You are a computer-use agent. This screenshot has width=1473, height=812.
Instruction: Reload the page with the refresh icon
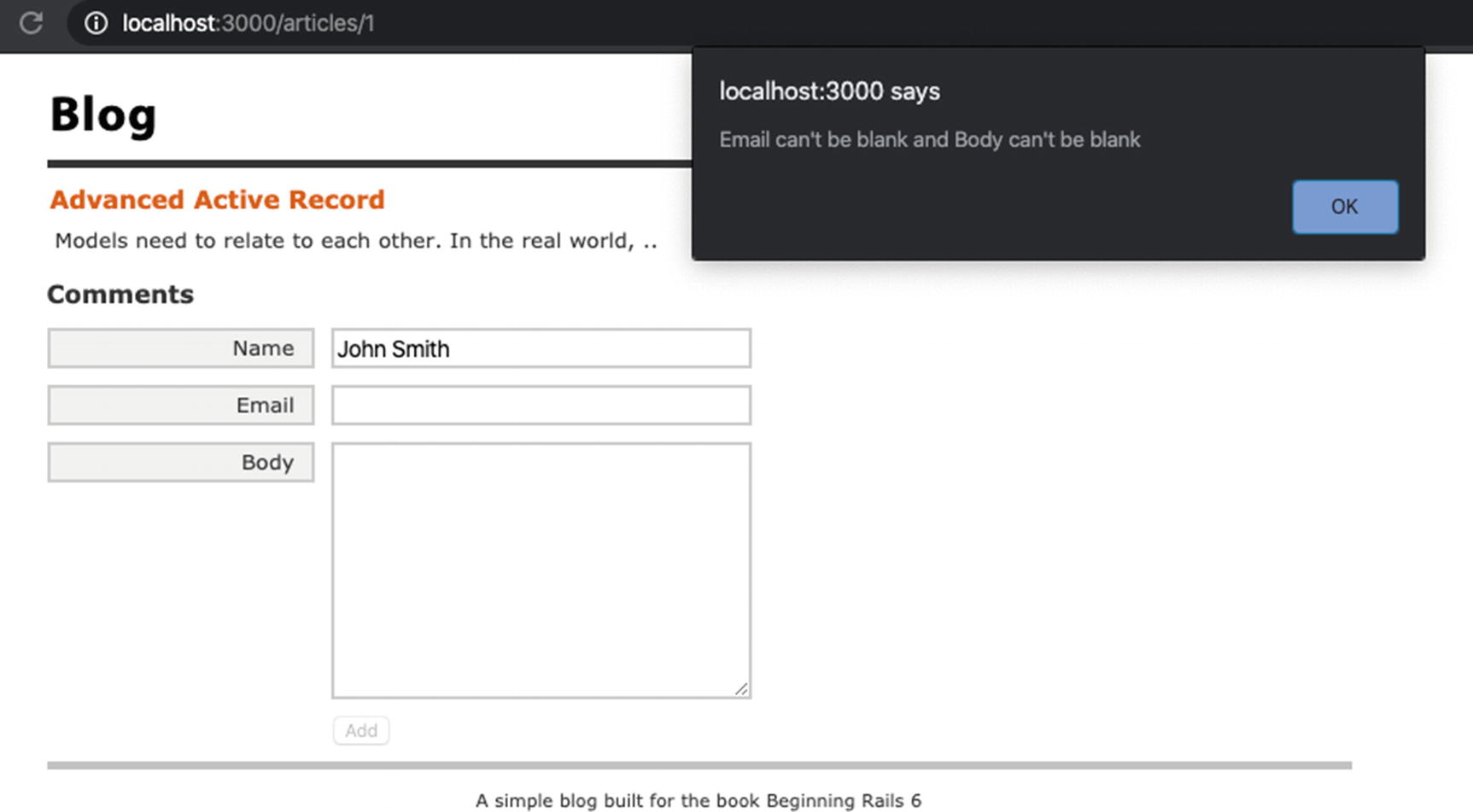coord(31,23)
